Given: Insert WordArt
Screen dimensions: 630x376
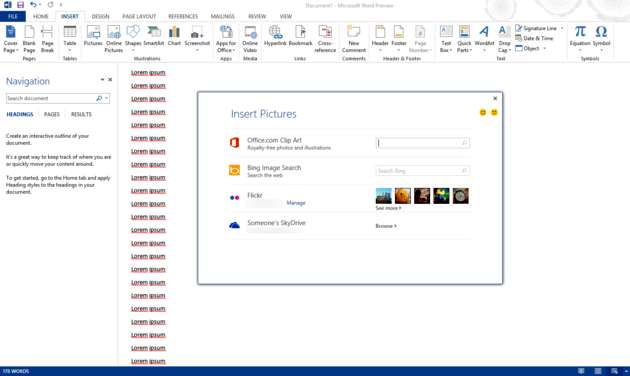Looking at the screenshot, I should 484,39.
